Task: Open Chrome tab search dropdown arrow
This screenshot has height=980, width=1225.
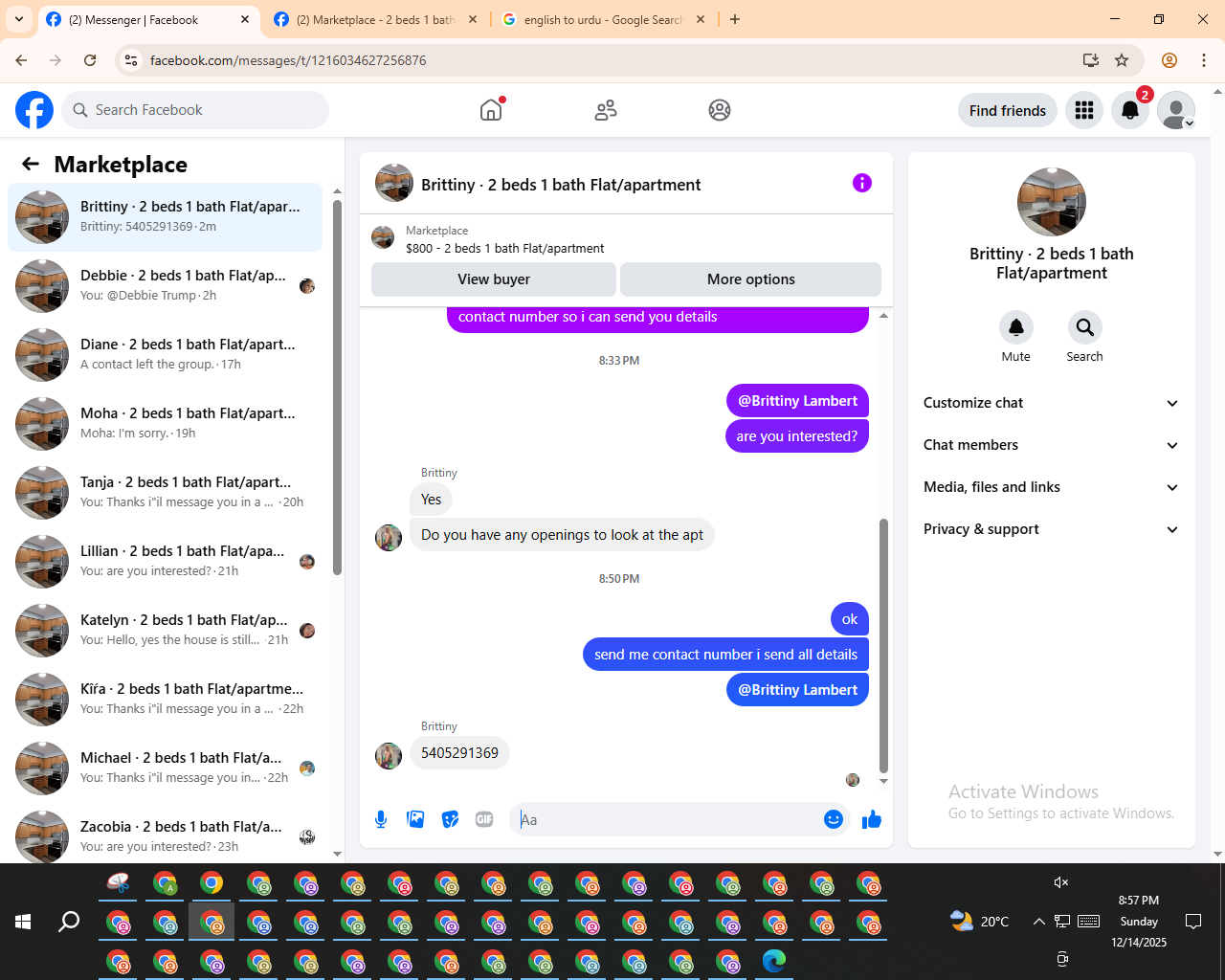Action: tap(19, 19)
